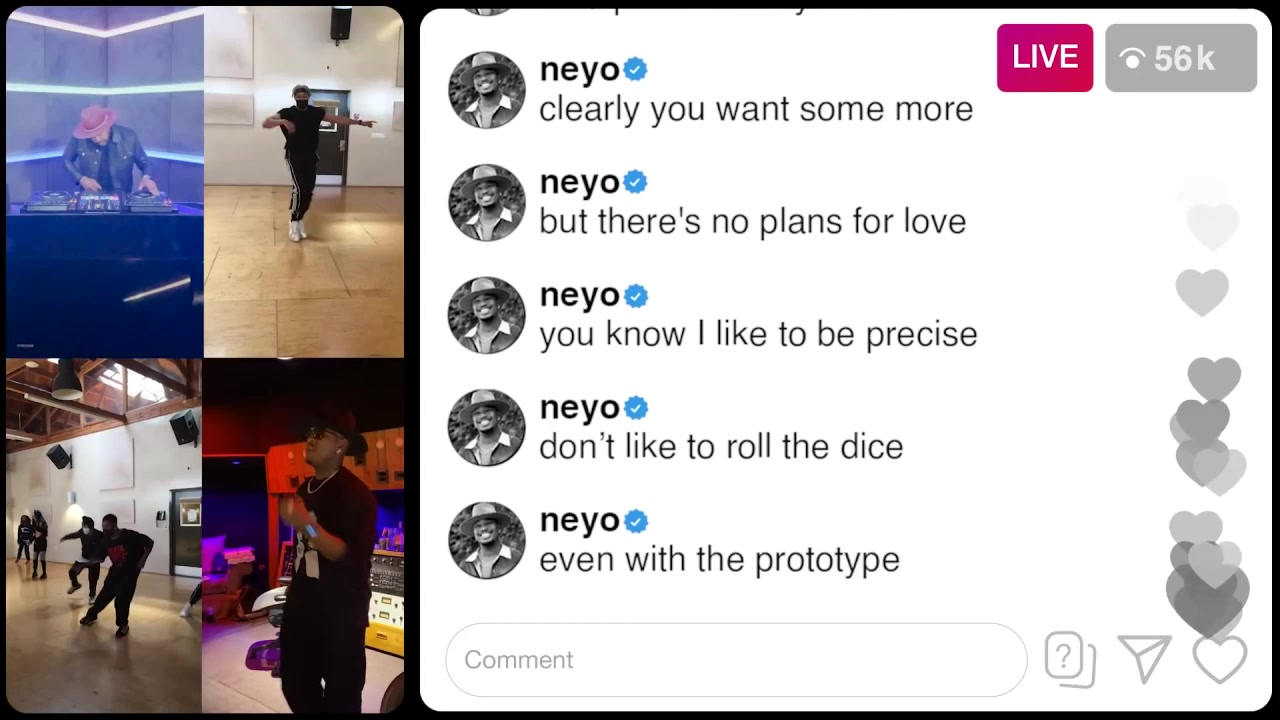Select the group dancers video tile
Screen dimensions: 1280x720
[104, 535]
